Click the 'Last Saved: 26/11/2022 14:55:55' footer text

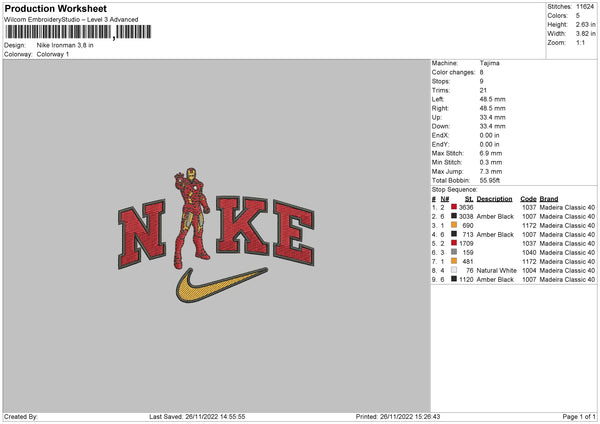197,416
